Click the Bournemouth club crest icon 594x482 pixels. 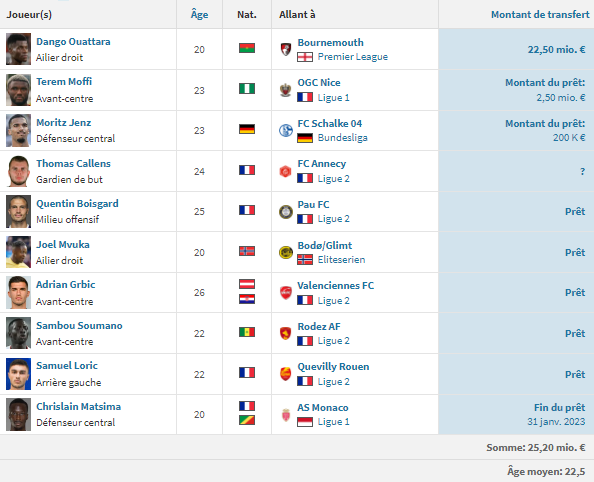pyautogui.click(x=286, y=49)
